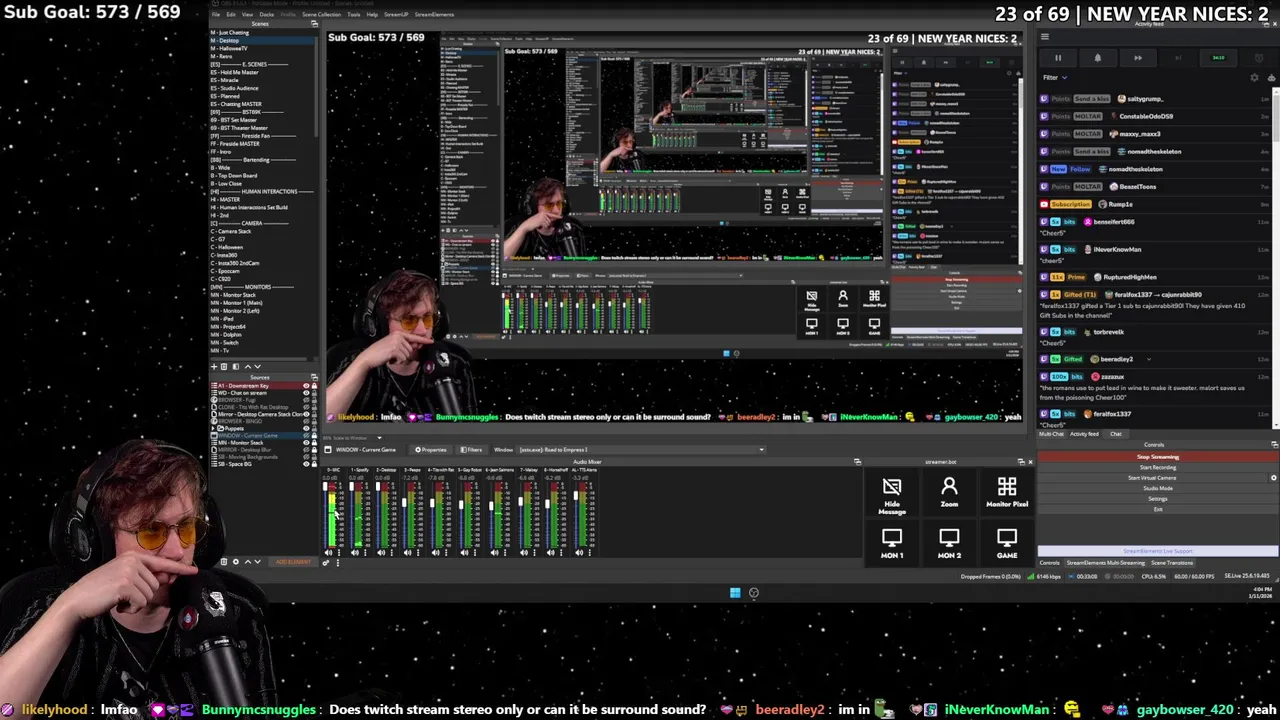Click StreamElements Live Support bar

1158,551
